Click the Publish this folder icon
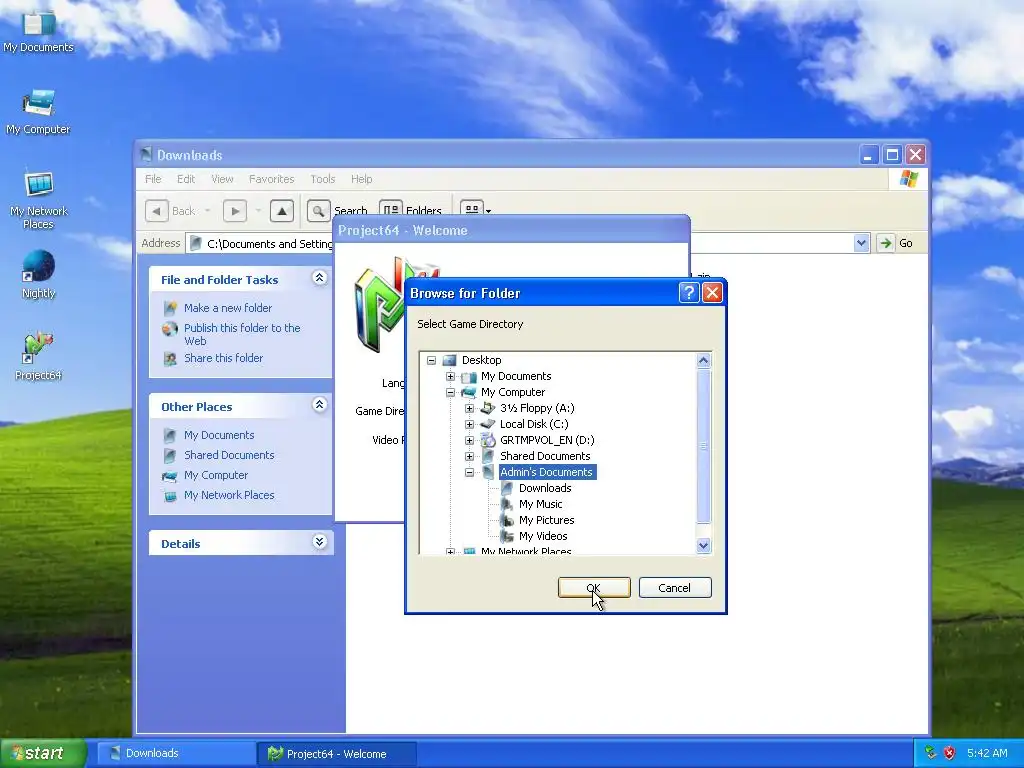The image size is (1024, 768). coord(170,328)
